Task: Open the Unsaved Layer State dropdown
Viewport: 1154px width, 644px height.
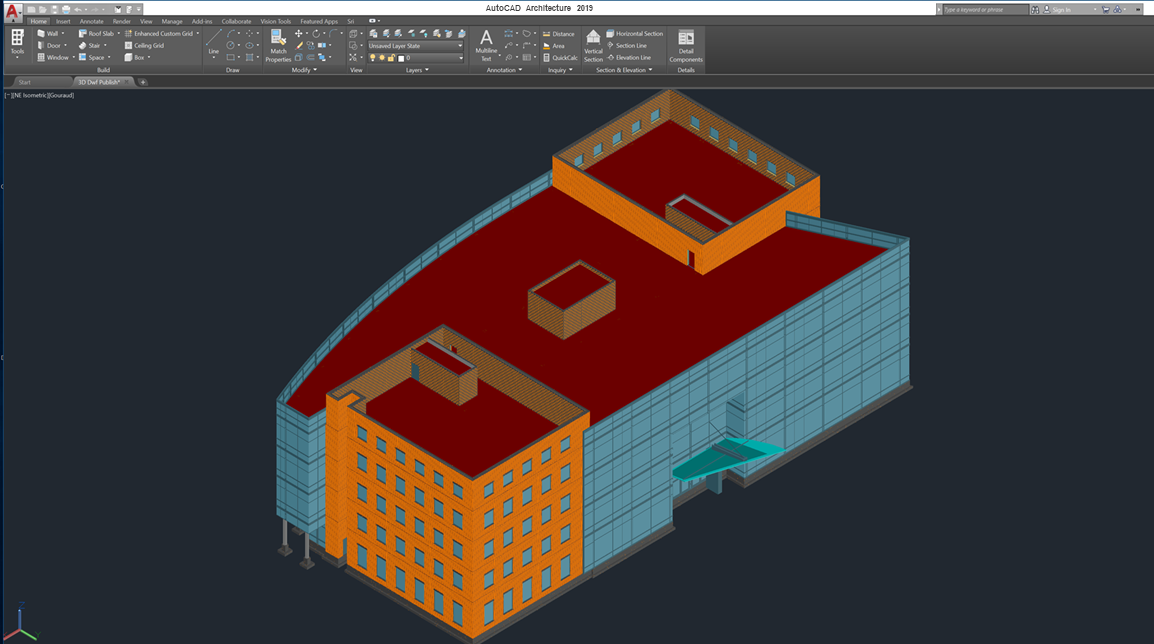Action: click(415, 46)
